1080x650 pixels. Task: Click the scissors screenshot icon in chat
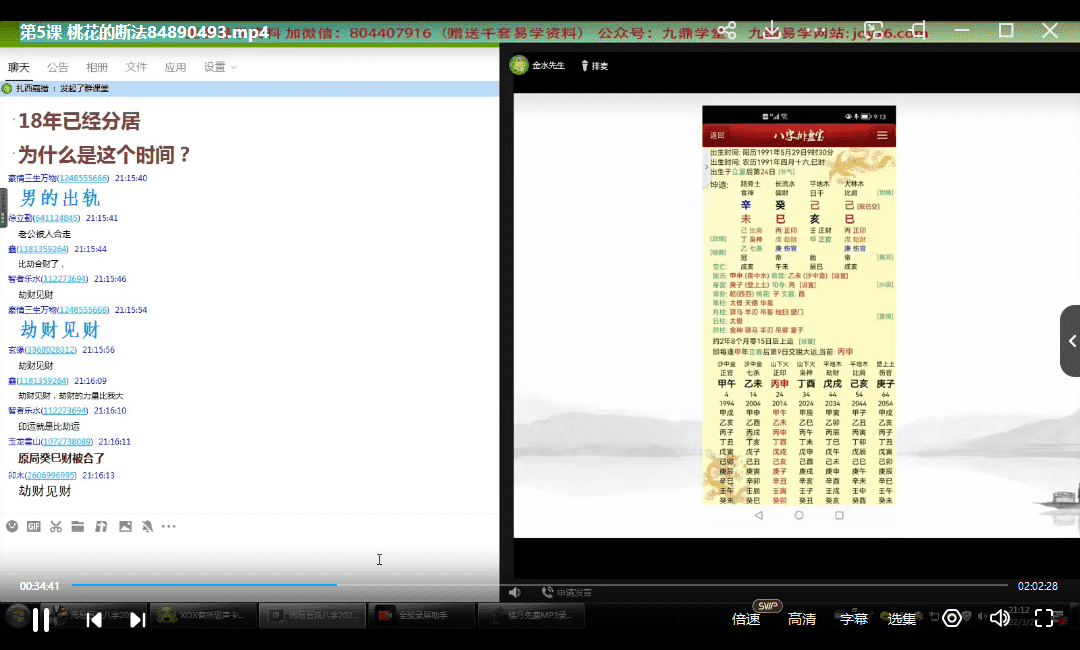pos(56,526)
